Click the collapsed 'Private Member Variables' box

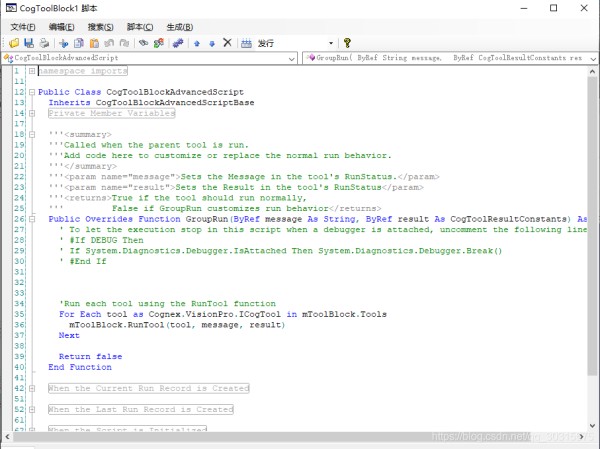(x=112, y=113)
